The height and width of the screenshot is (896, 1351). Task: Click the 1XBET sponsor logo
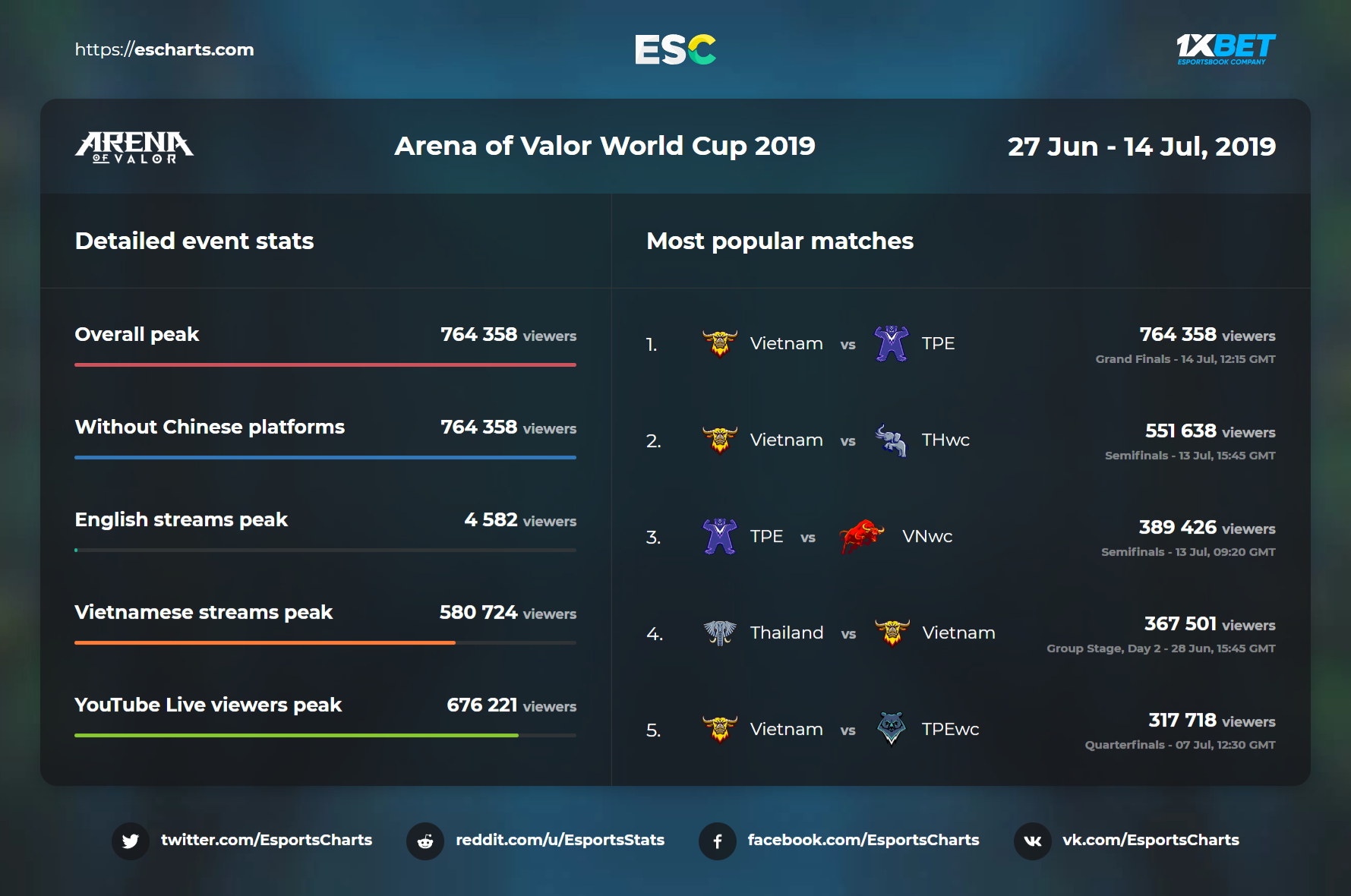click(x=1226, y=49)
